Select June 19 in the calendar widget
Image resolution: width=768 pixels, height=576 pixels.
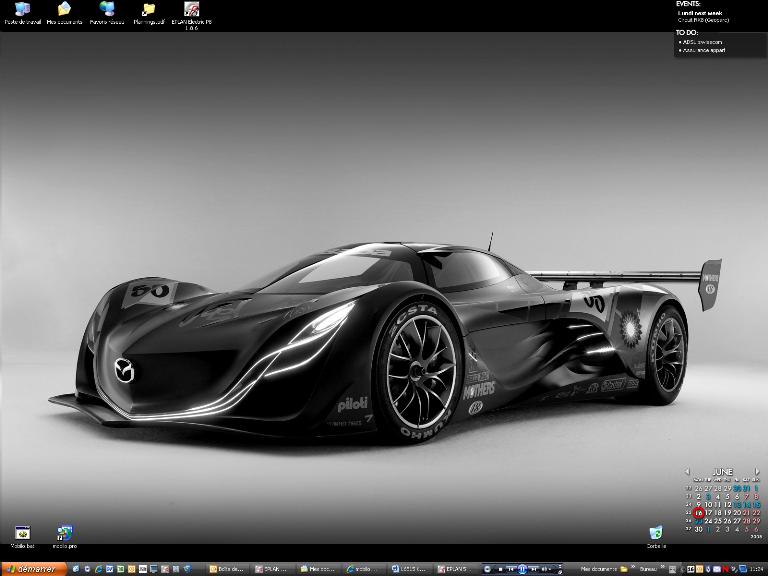point(728,513)
